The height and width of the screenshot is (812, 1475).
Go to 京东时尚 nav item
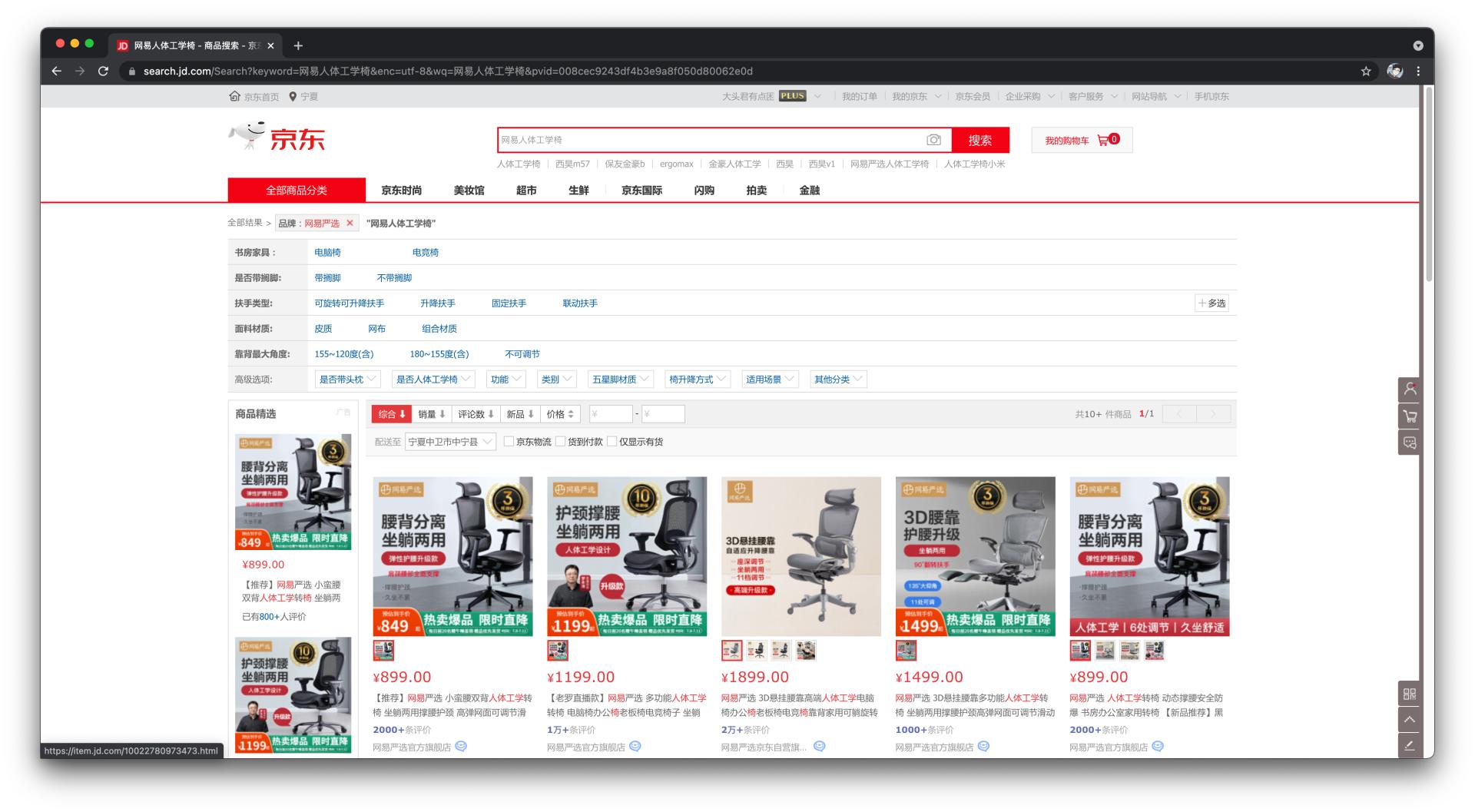click(x=402, y=191)
